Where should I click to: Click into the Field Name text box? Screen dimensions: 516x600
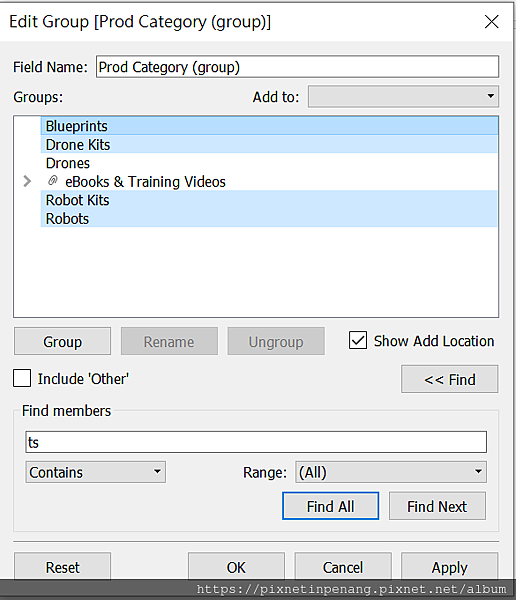tap(297, 67)
